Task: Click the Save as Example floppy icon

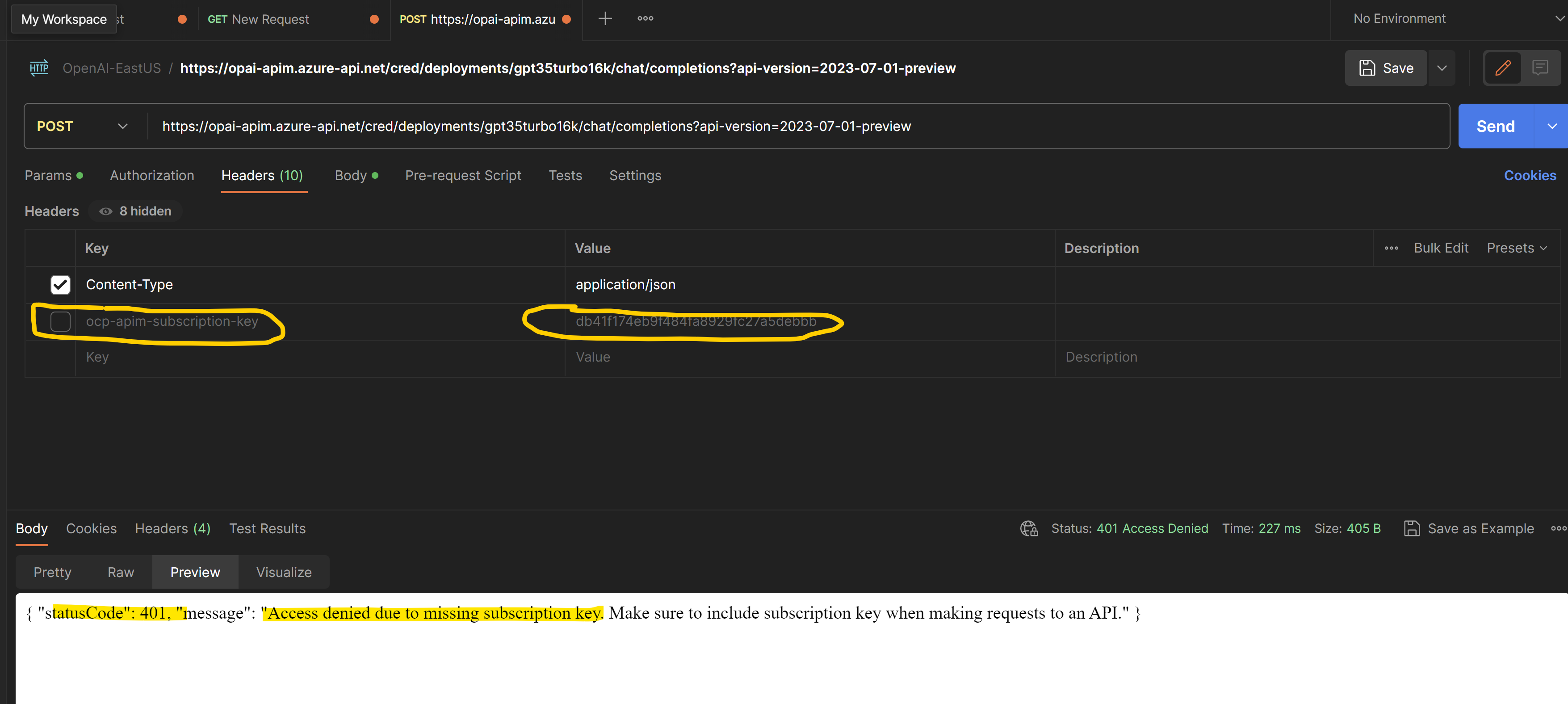Action: [1412, 529]
